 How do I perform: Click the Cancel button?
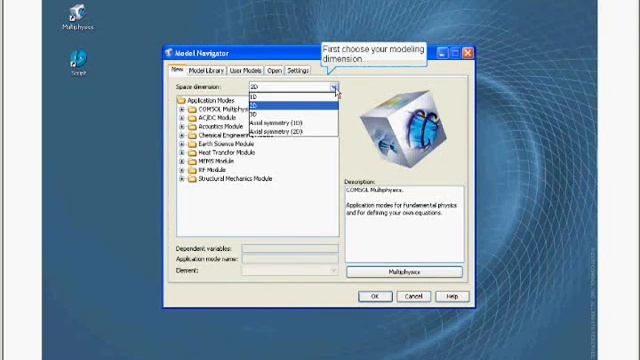click(413, 296)
